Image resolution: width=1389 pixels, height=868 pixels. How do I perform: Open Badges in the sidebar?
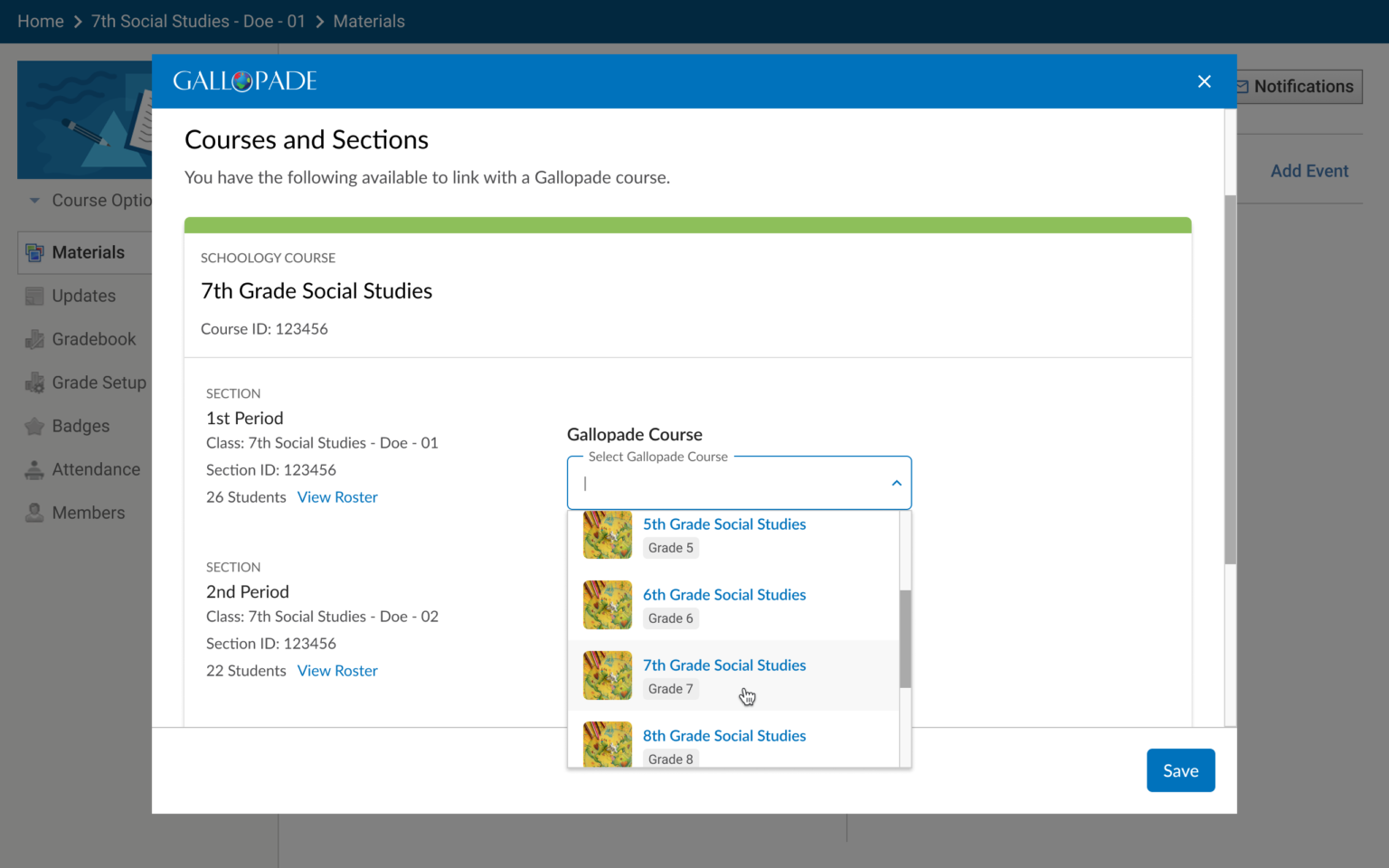coord(80,426)
